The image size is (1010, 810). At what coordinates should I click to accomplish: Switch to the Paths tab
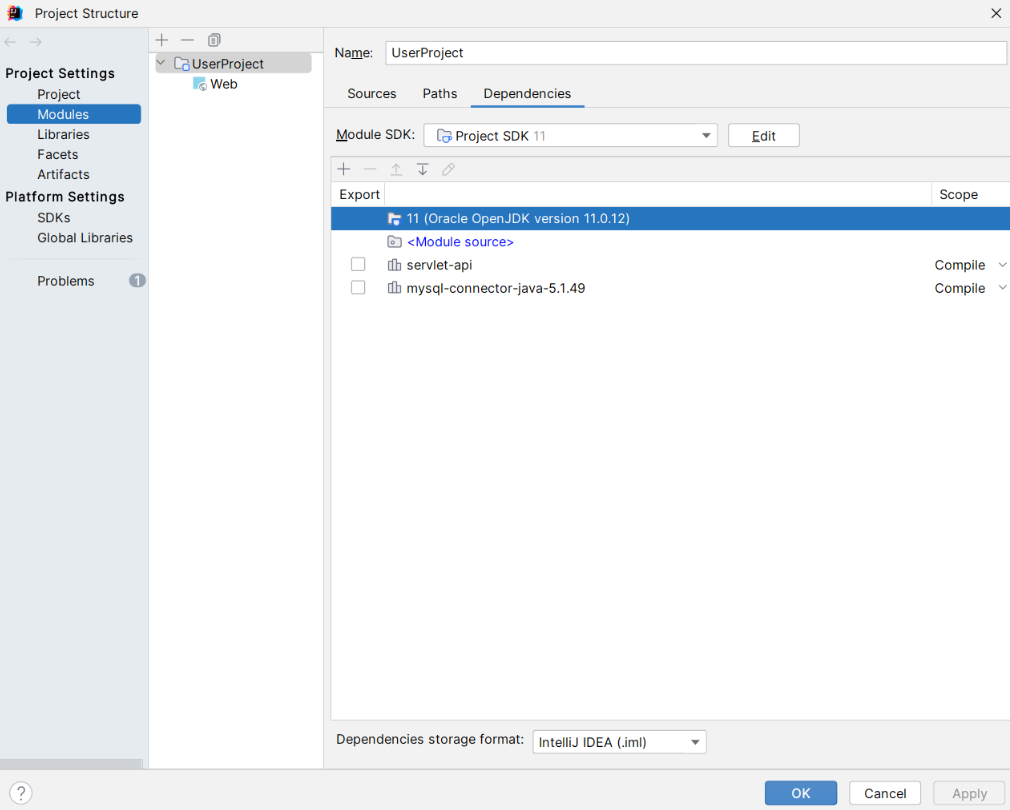[440, 93]
